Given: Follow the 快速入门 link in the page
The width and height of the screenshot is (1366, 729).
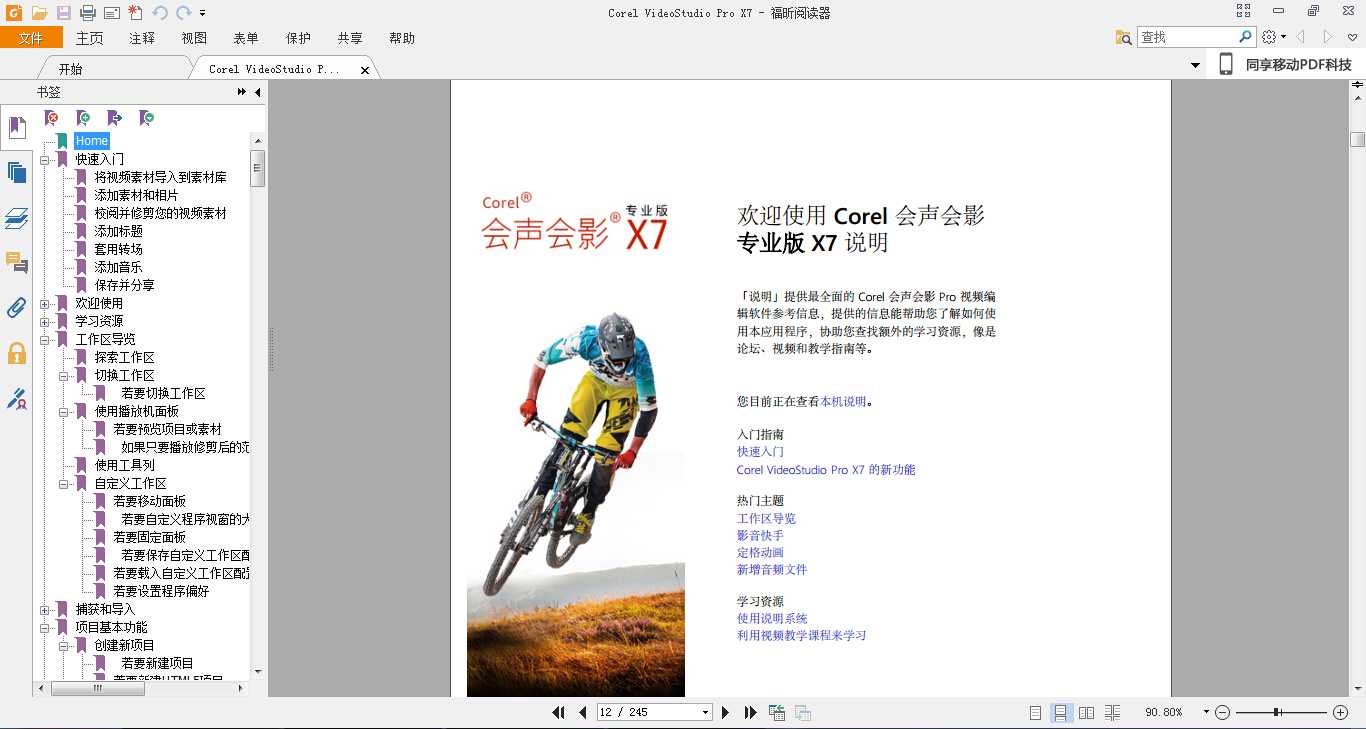Looking at the screenshot, I should [x=760, y=452].
